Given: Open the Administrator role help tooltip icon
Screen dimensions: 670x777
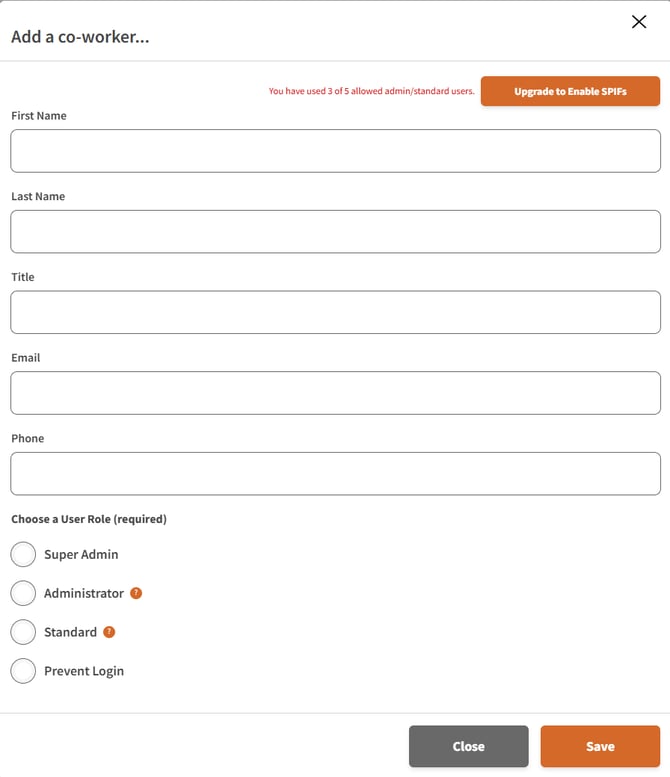Looking at the screenshot, I should tap(136, 593).
